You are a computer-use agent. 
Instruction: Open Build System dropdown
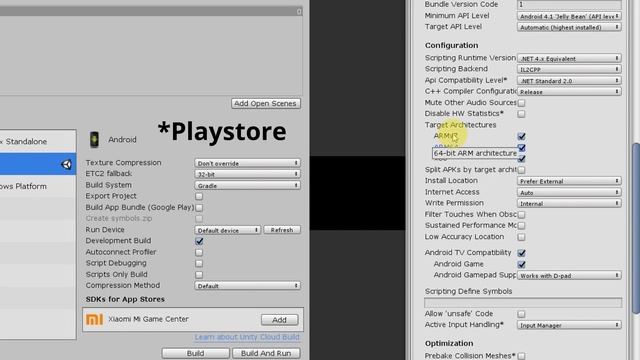tap(247, 185)
